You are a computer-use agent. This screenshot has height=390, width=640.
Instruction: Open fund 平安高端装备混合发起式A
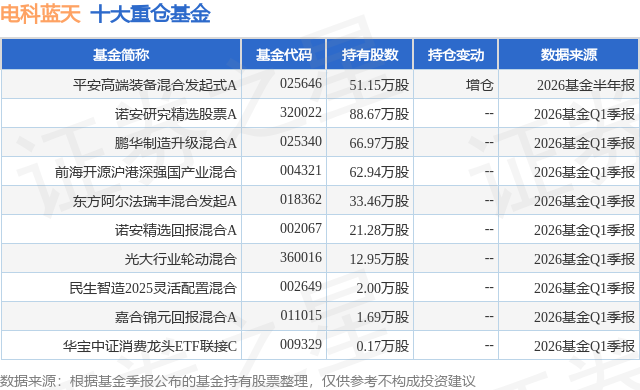tap(155, 85)
